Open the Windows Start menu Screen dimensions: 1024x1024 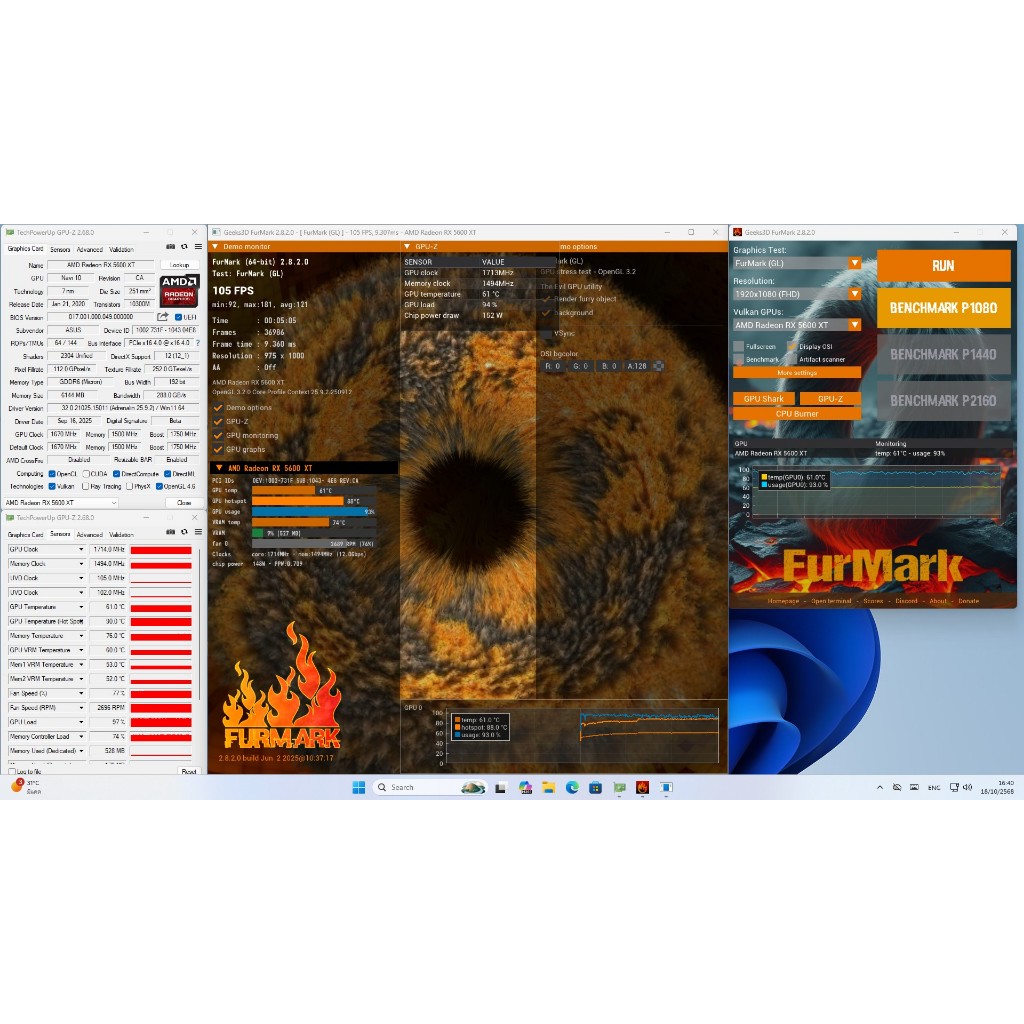pyautogui.click(x=358, y=787)
